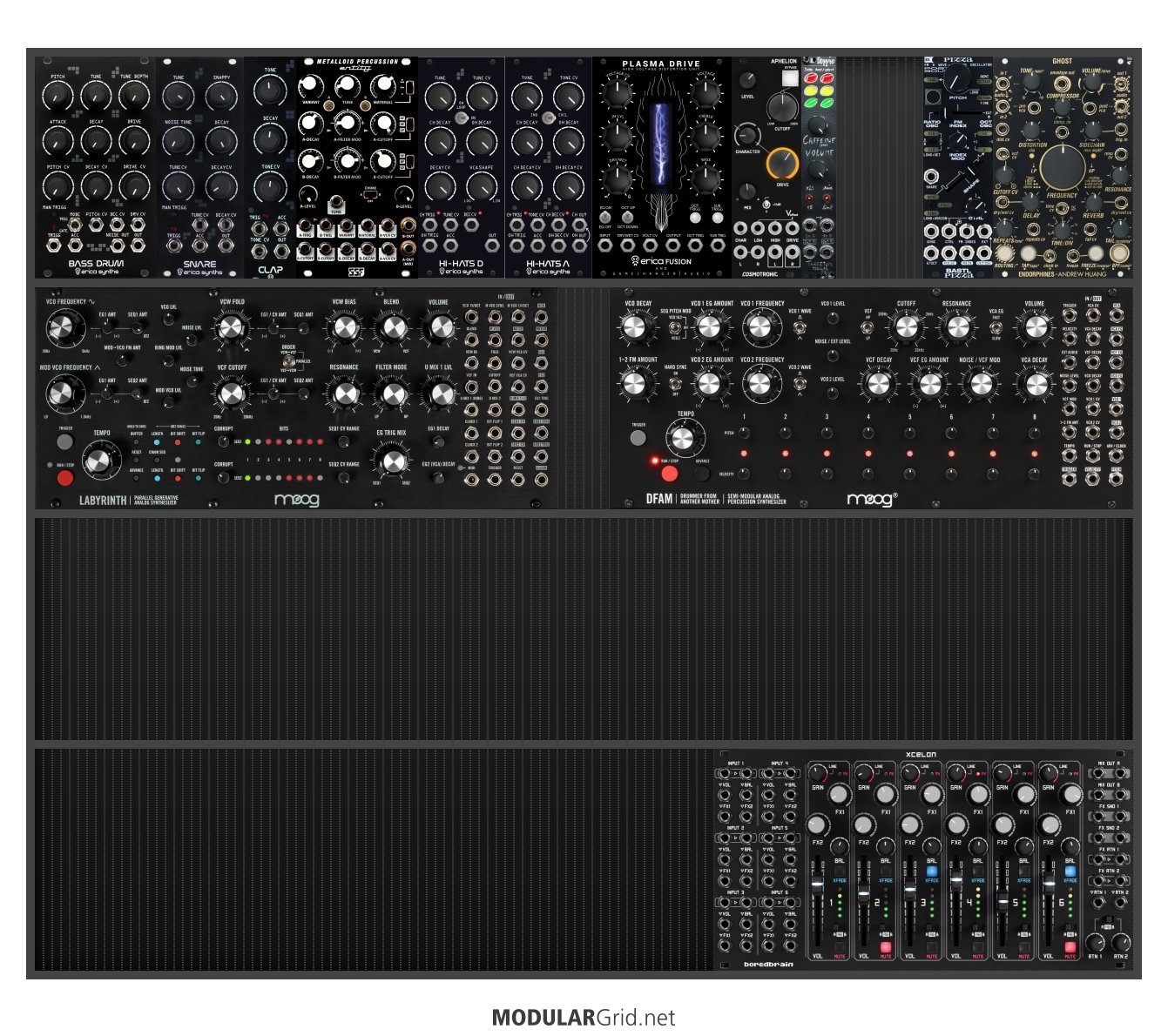Click the Tune Depth knob on Bass Drum

(134, 95)
